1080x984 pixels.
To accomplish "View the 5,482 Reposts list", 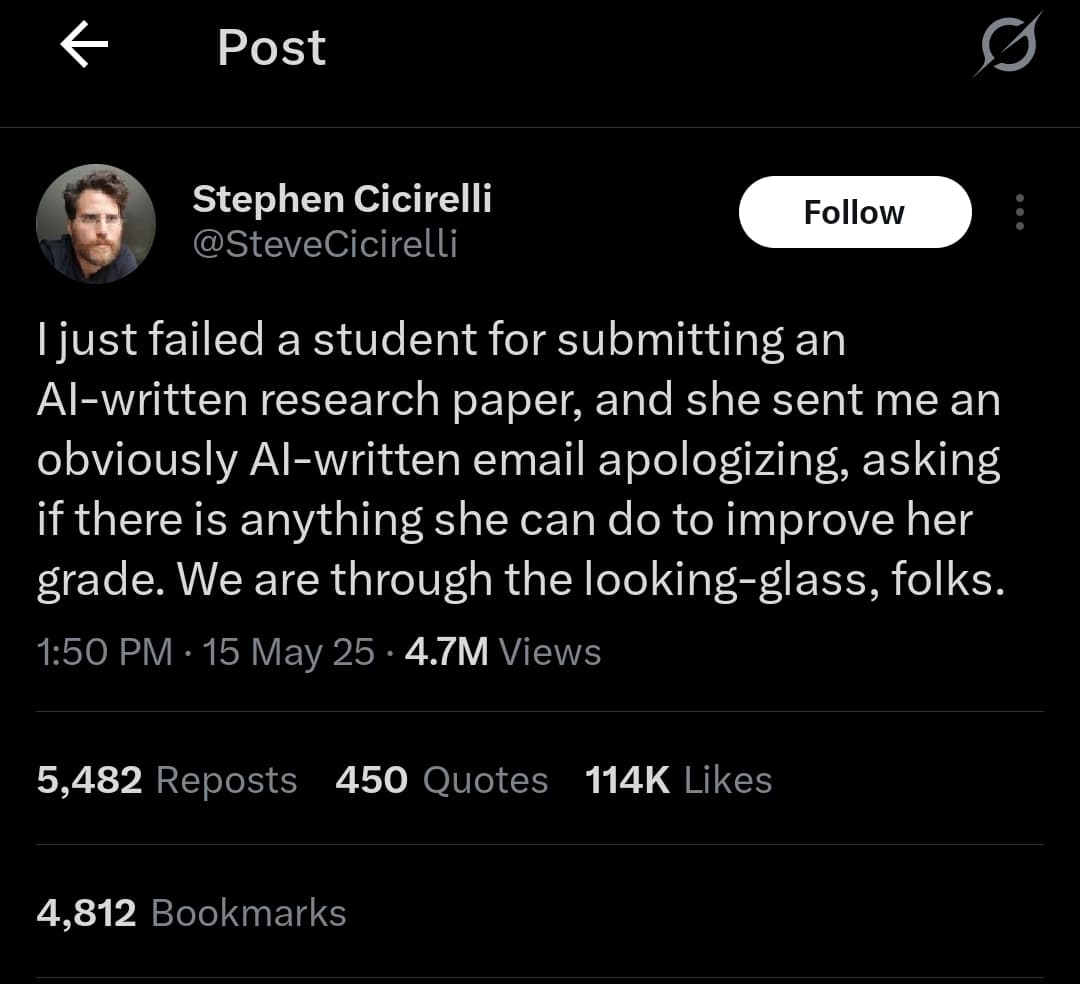I will 167,780.
